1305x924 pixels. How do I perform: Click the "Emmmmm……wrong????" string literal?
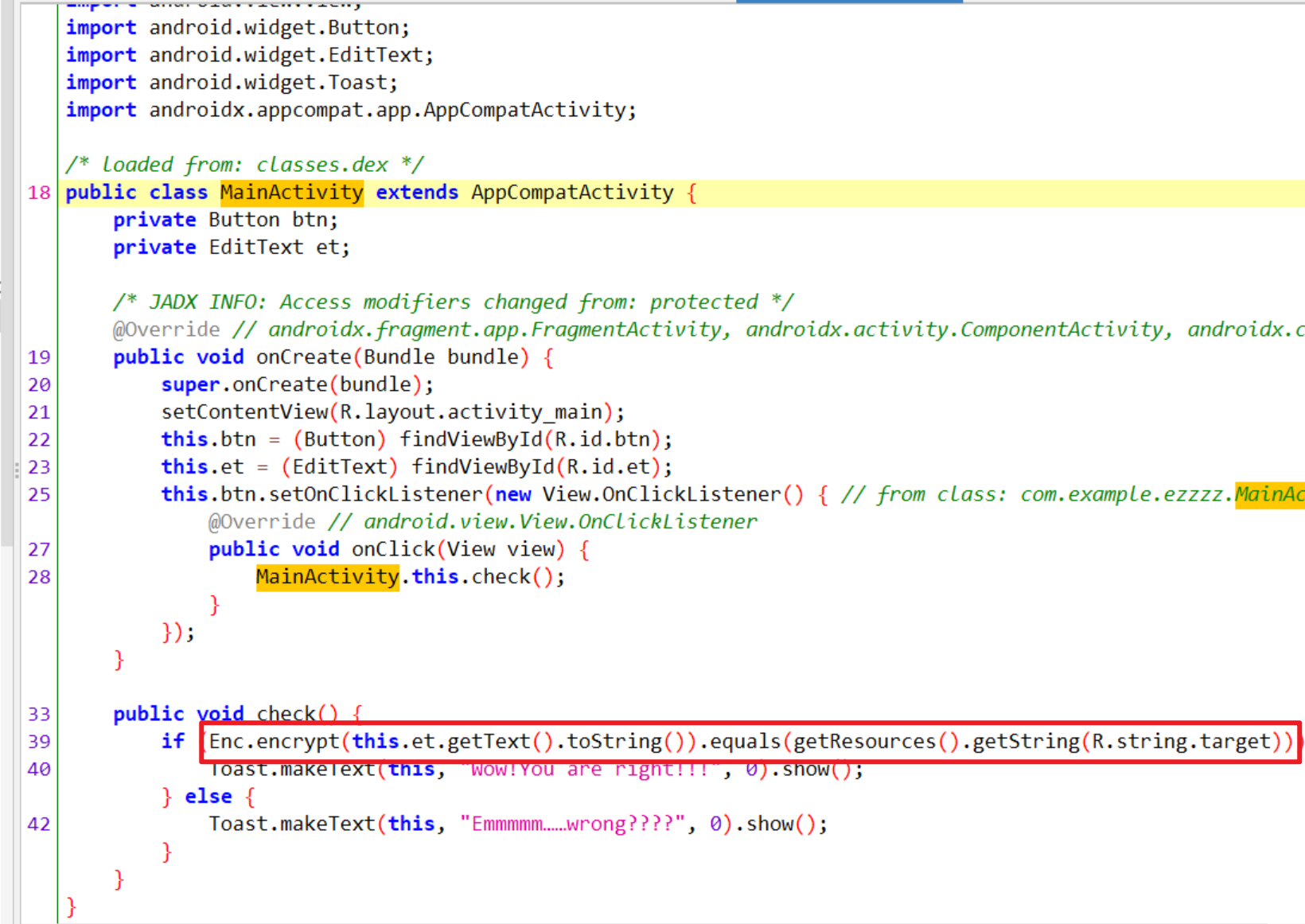click(573, 825)
